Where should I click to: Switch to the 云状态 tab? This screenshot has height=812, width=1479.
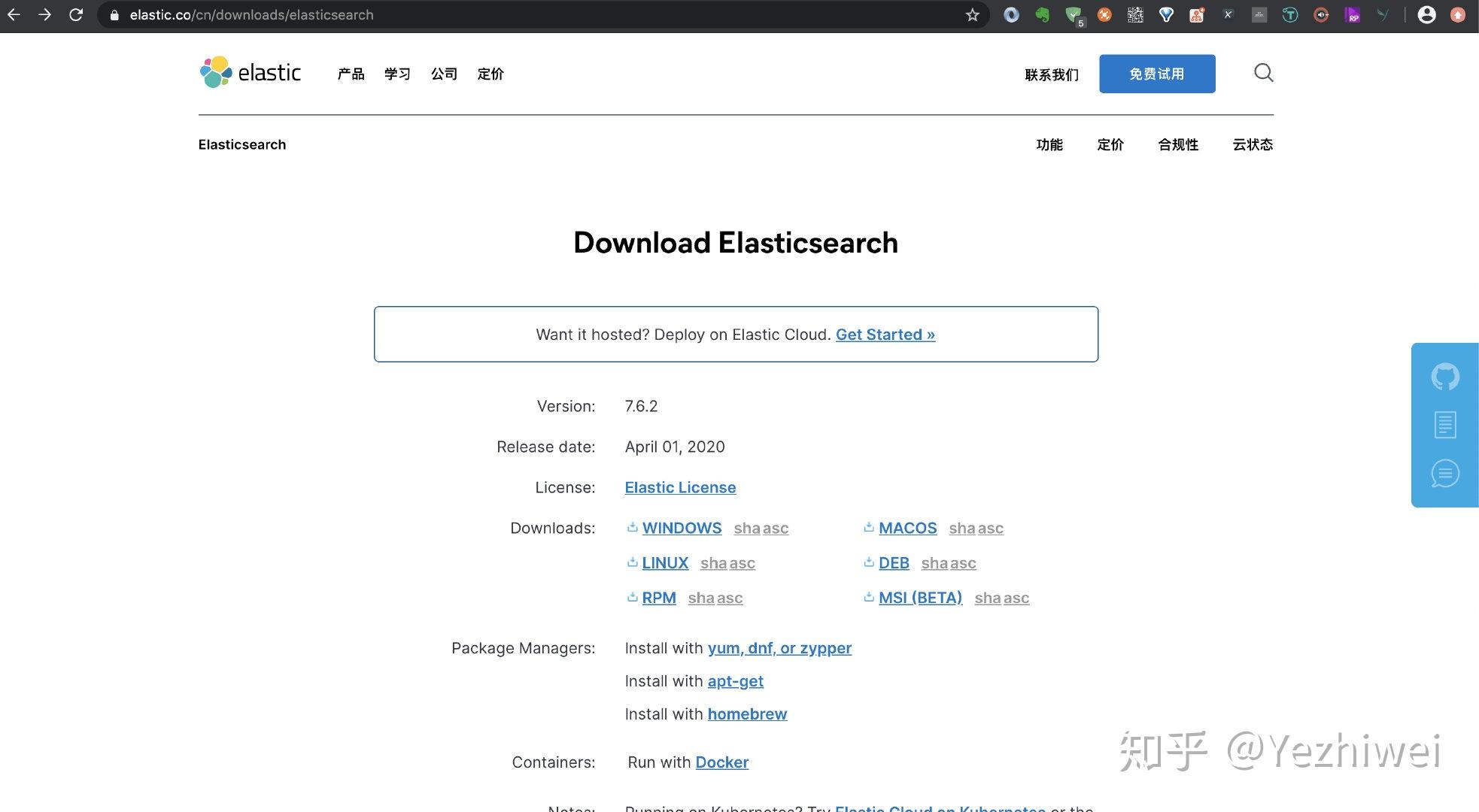pyautogui.click(x=1252, y=144)
